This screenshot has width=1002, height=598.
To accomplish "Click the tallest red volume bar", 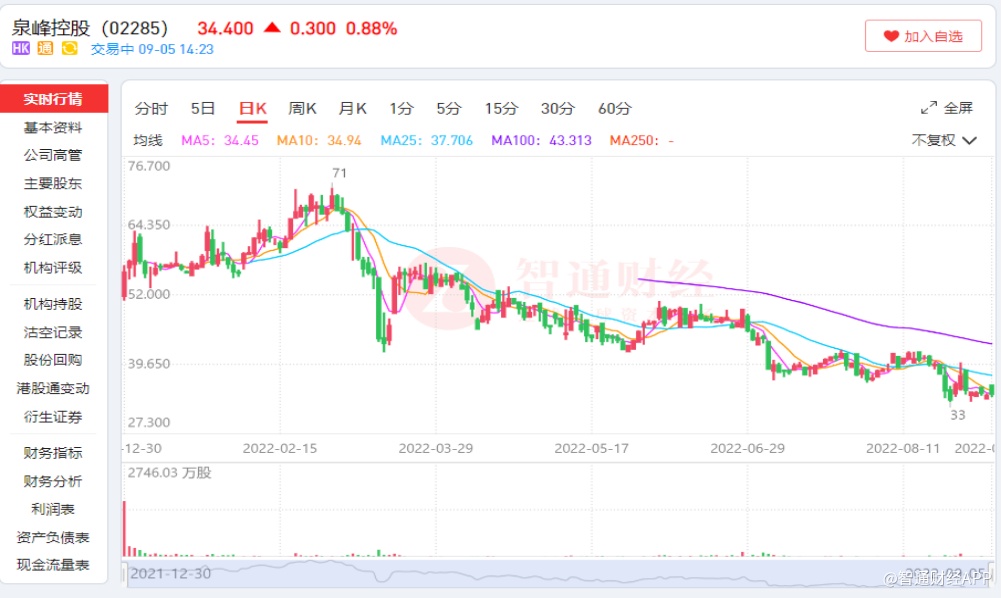I will (125, 528).
